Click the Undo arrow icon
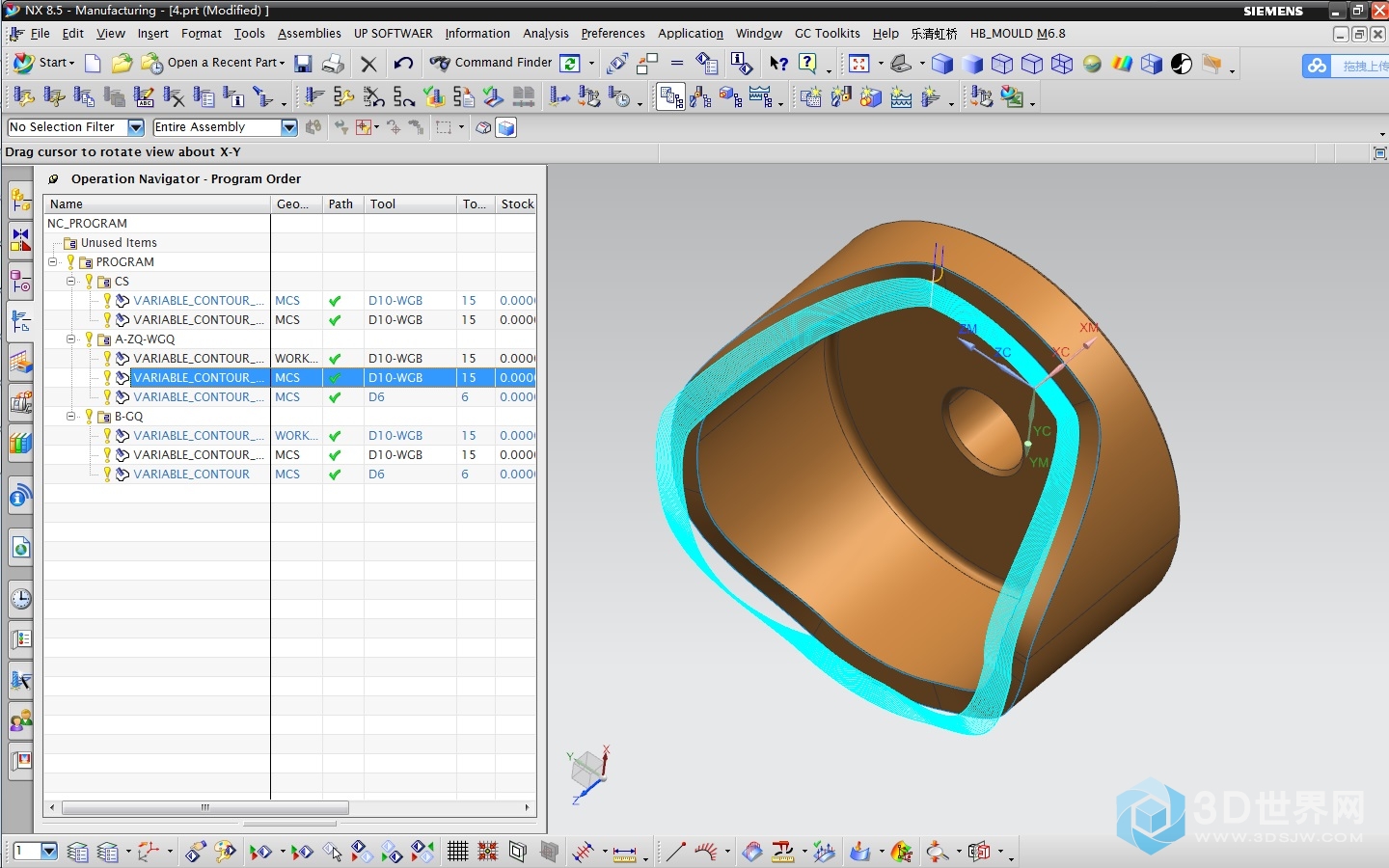 [403, 64]
